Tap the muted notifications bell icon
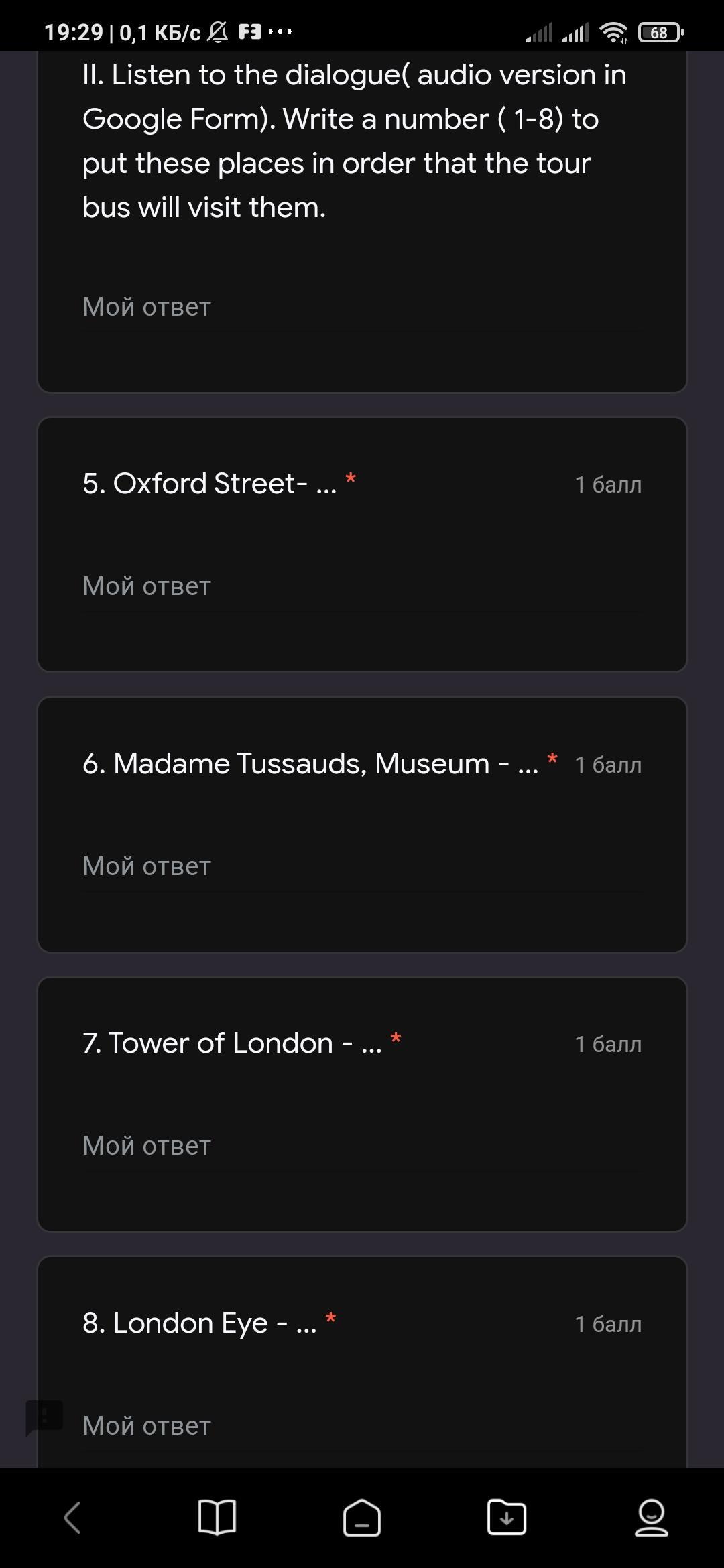 [x=217, y=32]
